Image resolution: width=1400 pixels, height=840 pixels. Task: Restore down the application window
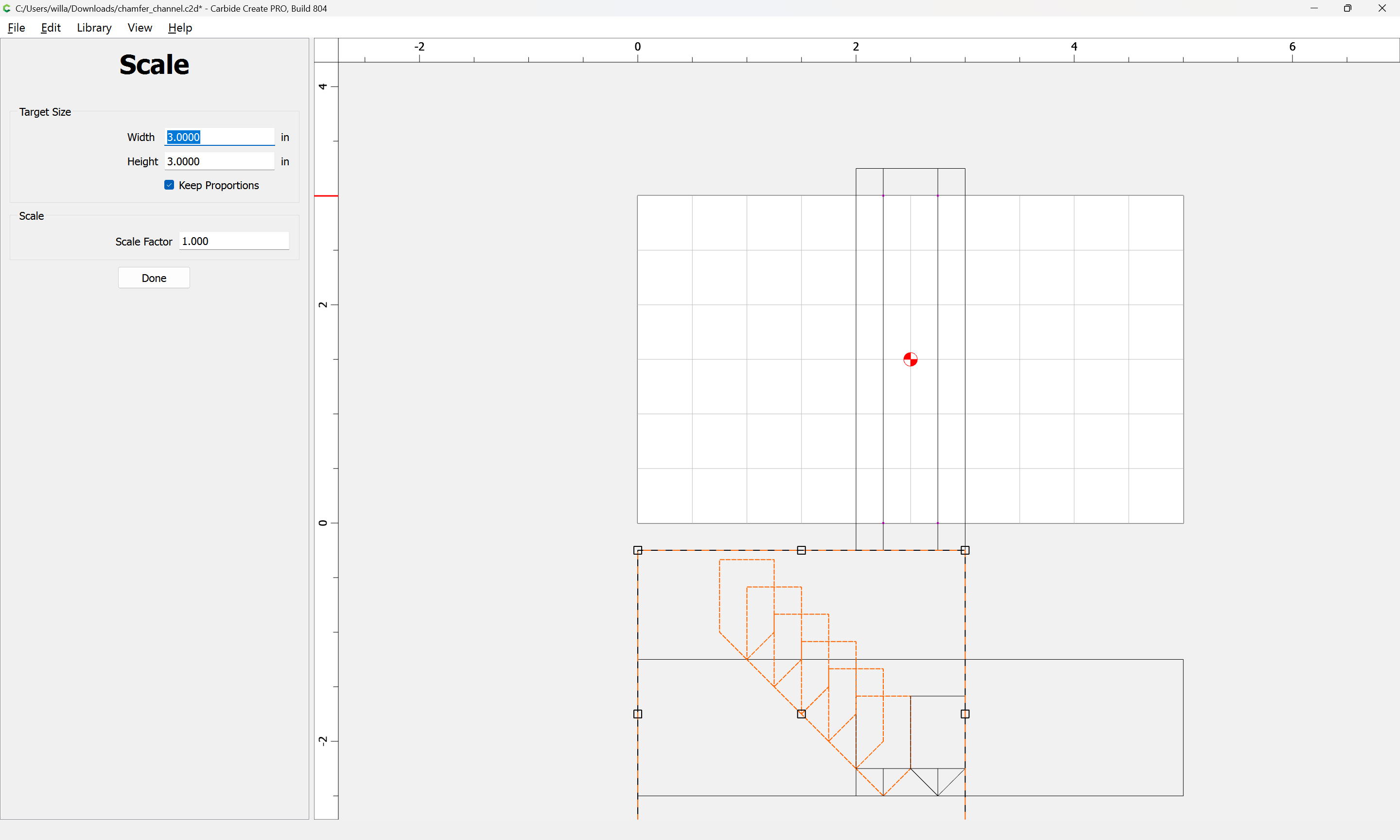point(1347,8)
